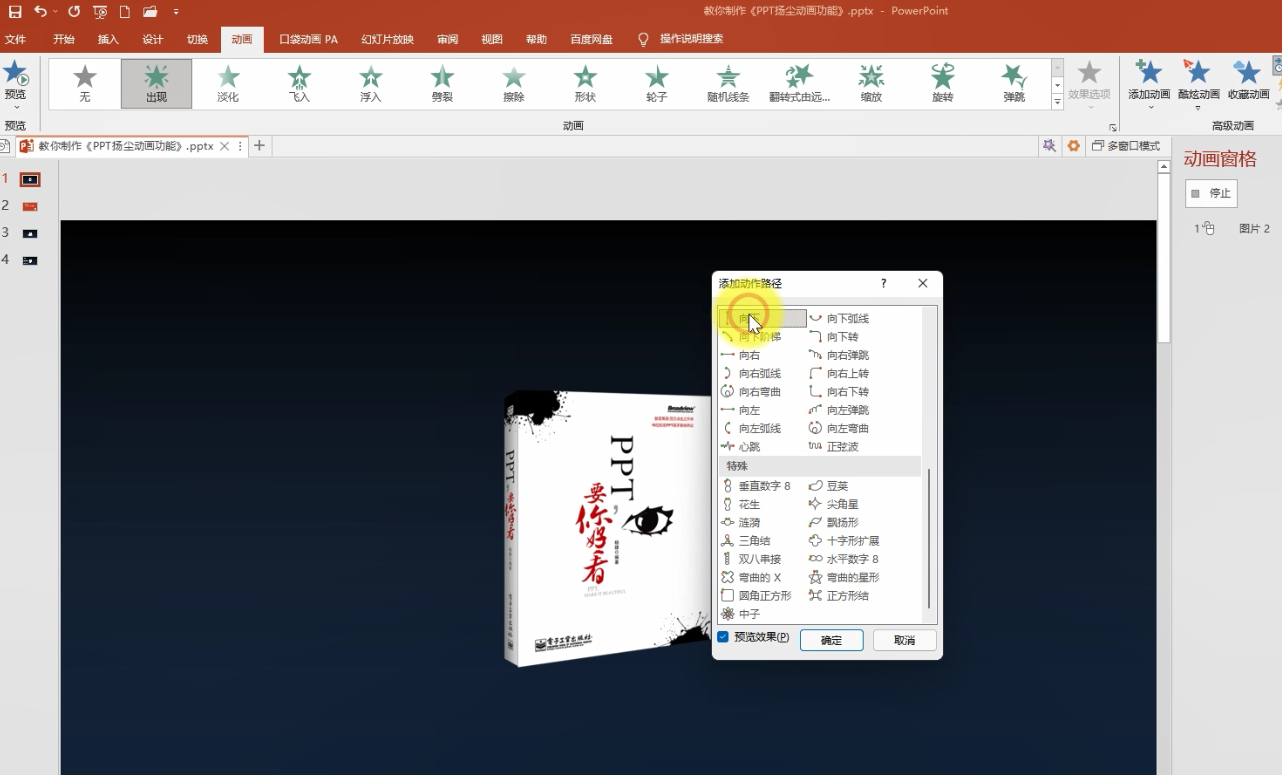Toggle the 预览效果 checkbox
The height and width of the screenshot is (775, 1282).
723,637
